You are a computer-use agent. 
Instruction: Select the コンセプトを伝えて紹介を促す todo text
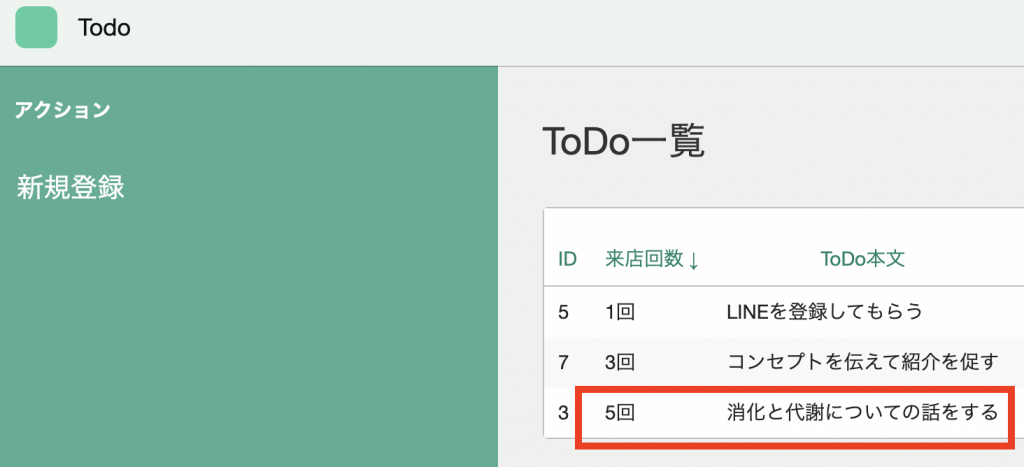pyautogui.click(x=860, y=361)
